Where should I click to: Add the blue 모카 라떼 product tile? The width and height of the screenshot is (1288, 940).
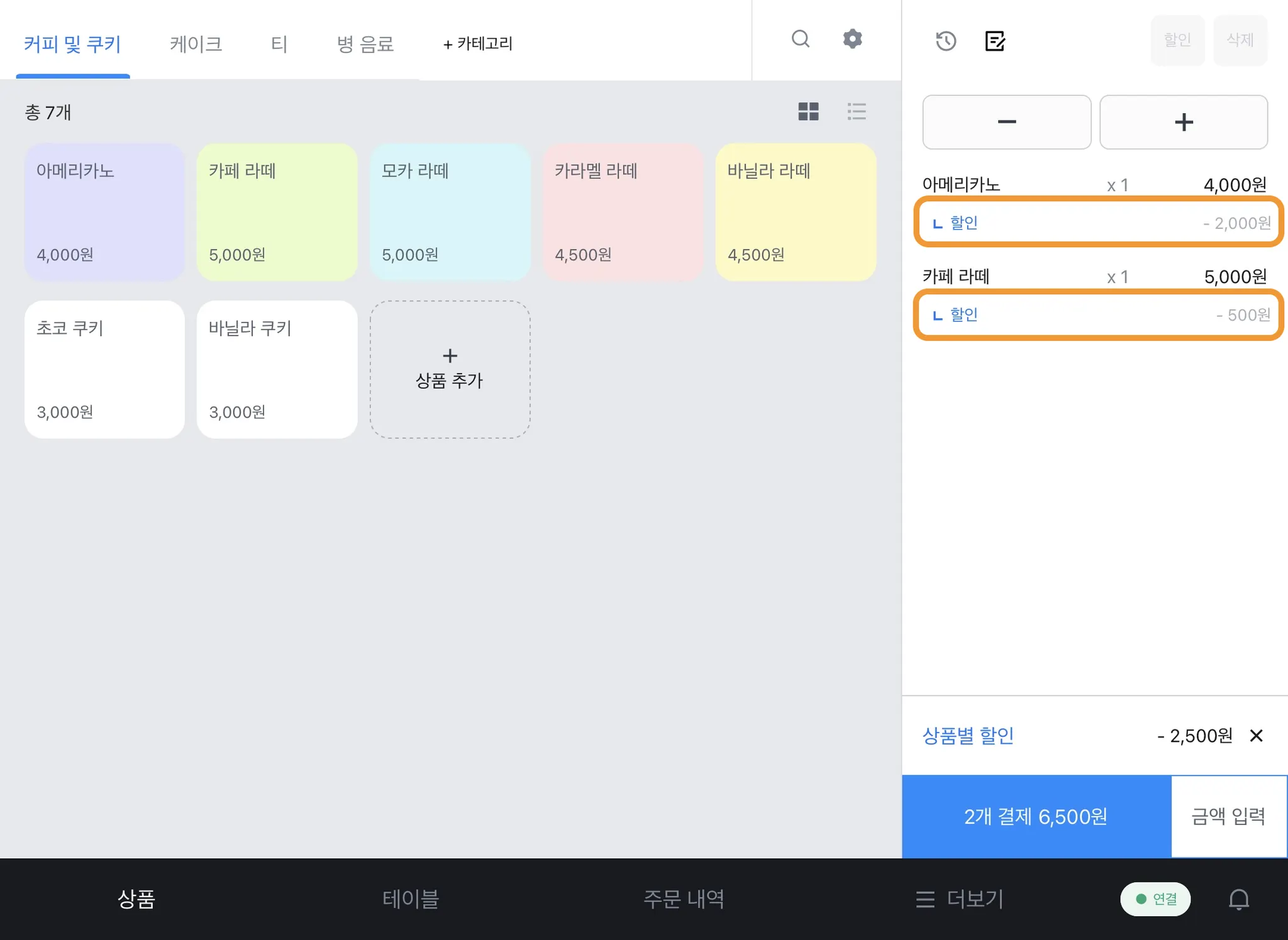[x=450, y=212]
